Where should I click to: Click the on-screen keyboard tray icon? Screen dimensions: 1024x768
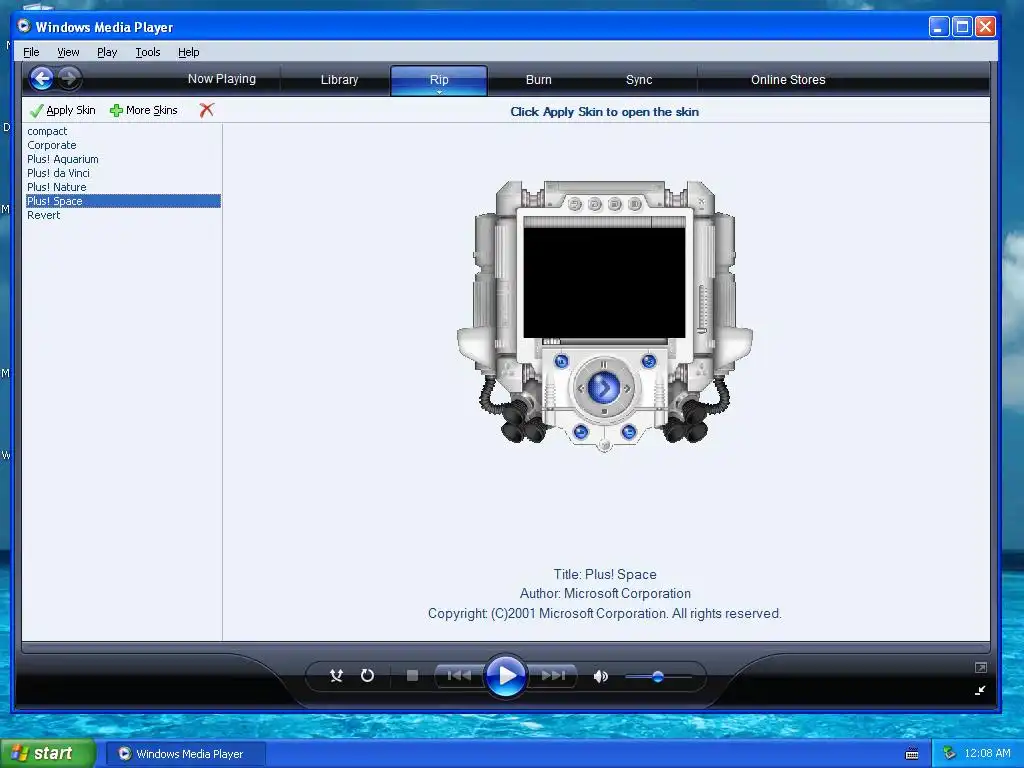tap(912, 754)
